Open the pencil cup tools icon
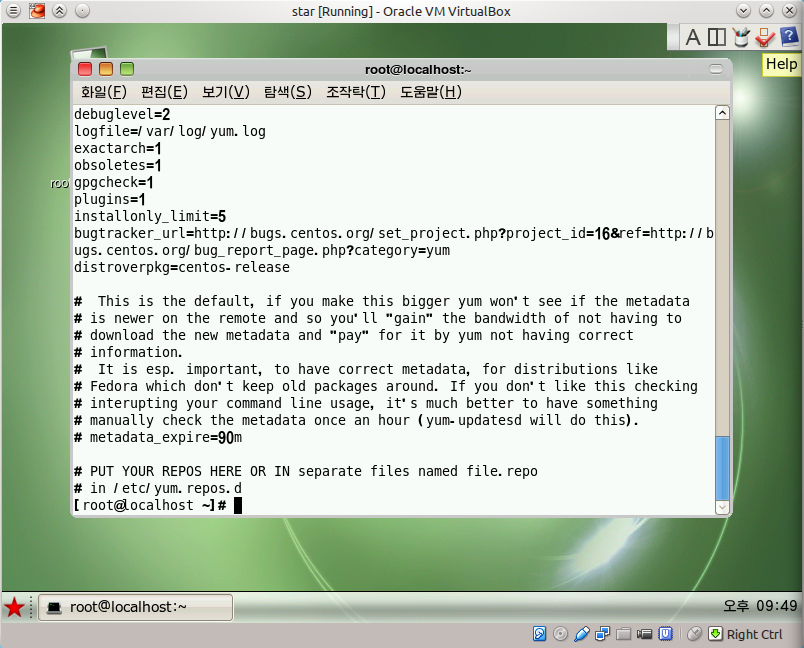 741,37
